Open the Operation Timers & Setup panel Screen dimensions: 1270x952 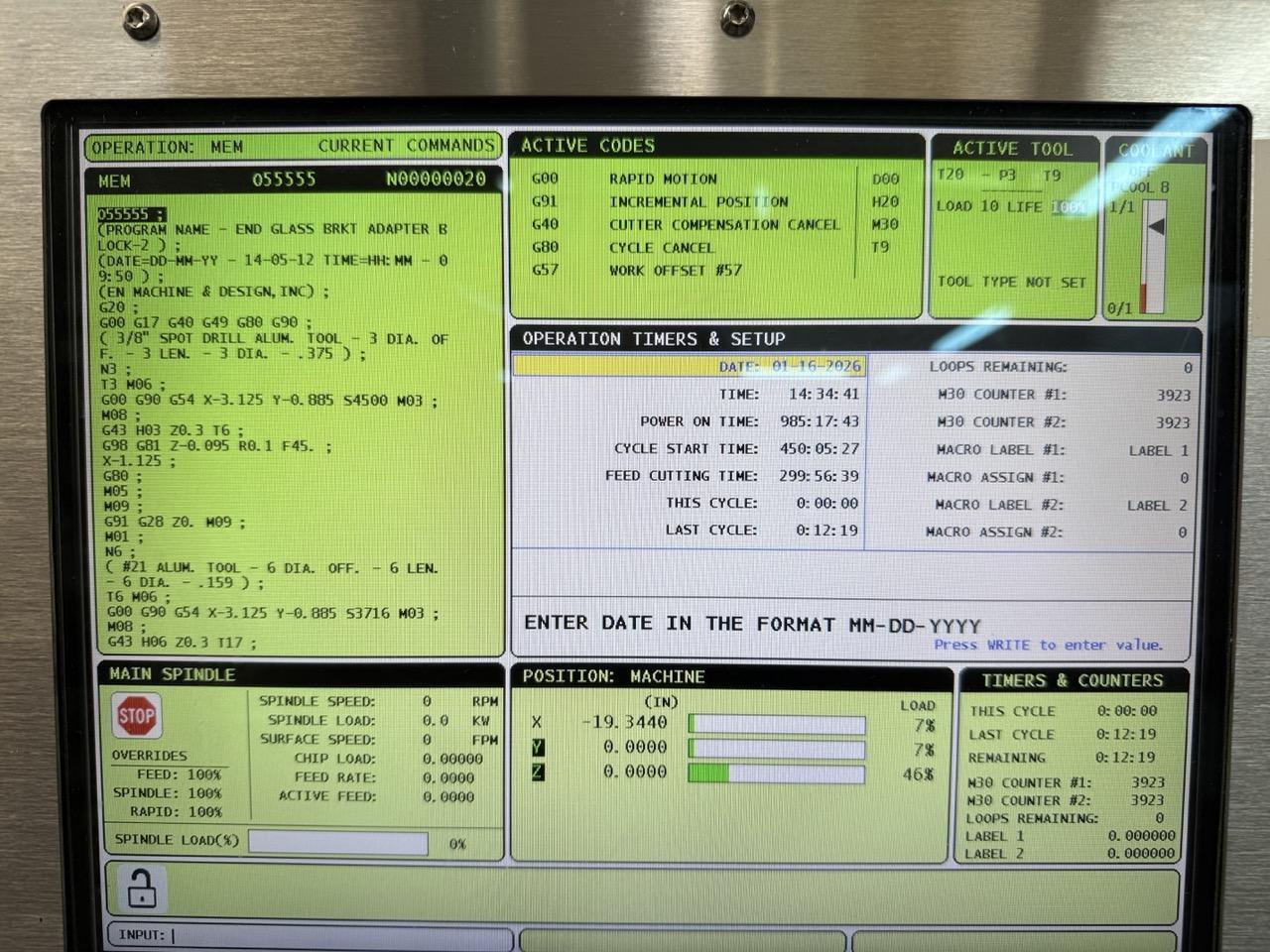654,339
